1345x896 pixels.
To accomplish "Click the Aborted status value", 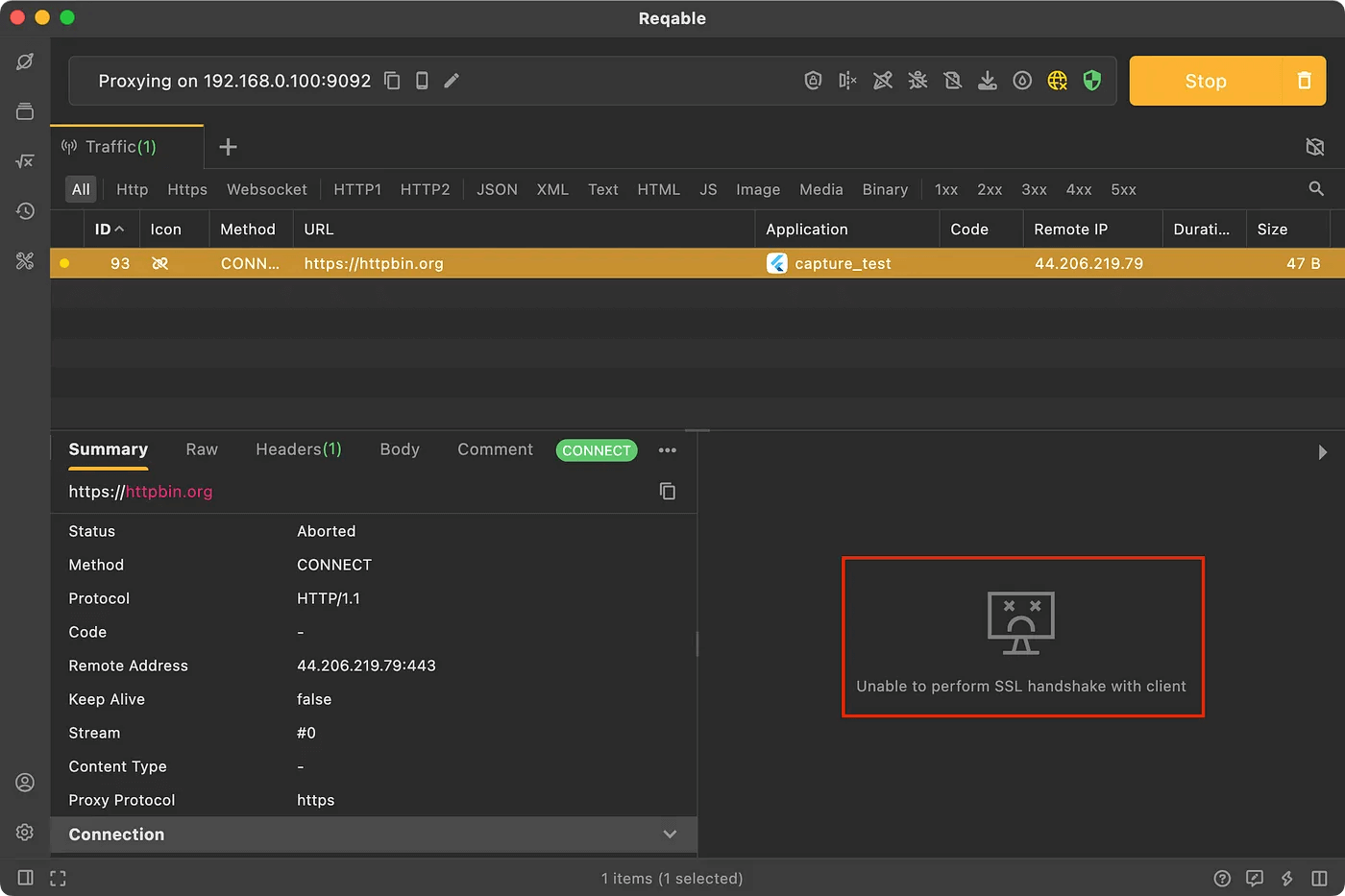I will pos(327,531).
